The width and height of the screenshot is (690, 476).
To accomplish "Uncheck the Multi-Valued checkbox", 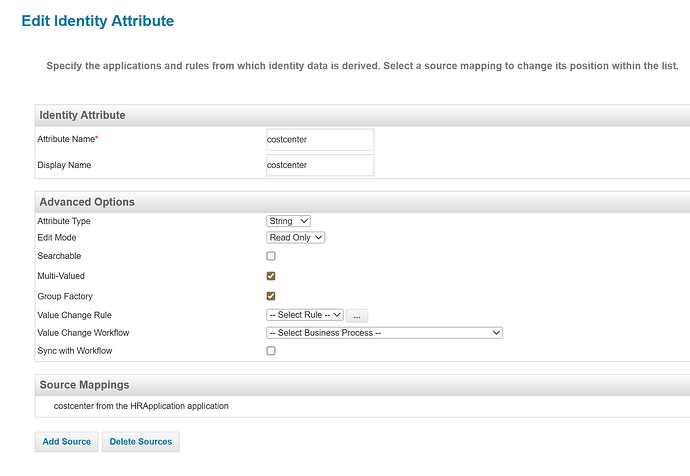I will pyautogui.click(x=271, y=276).
